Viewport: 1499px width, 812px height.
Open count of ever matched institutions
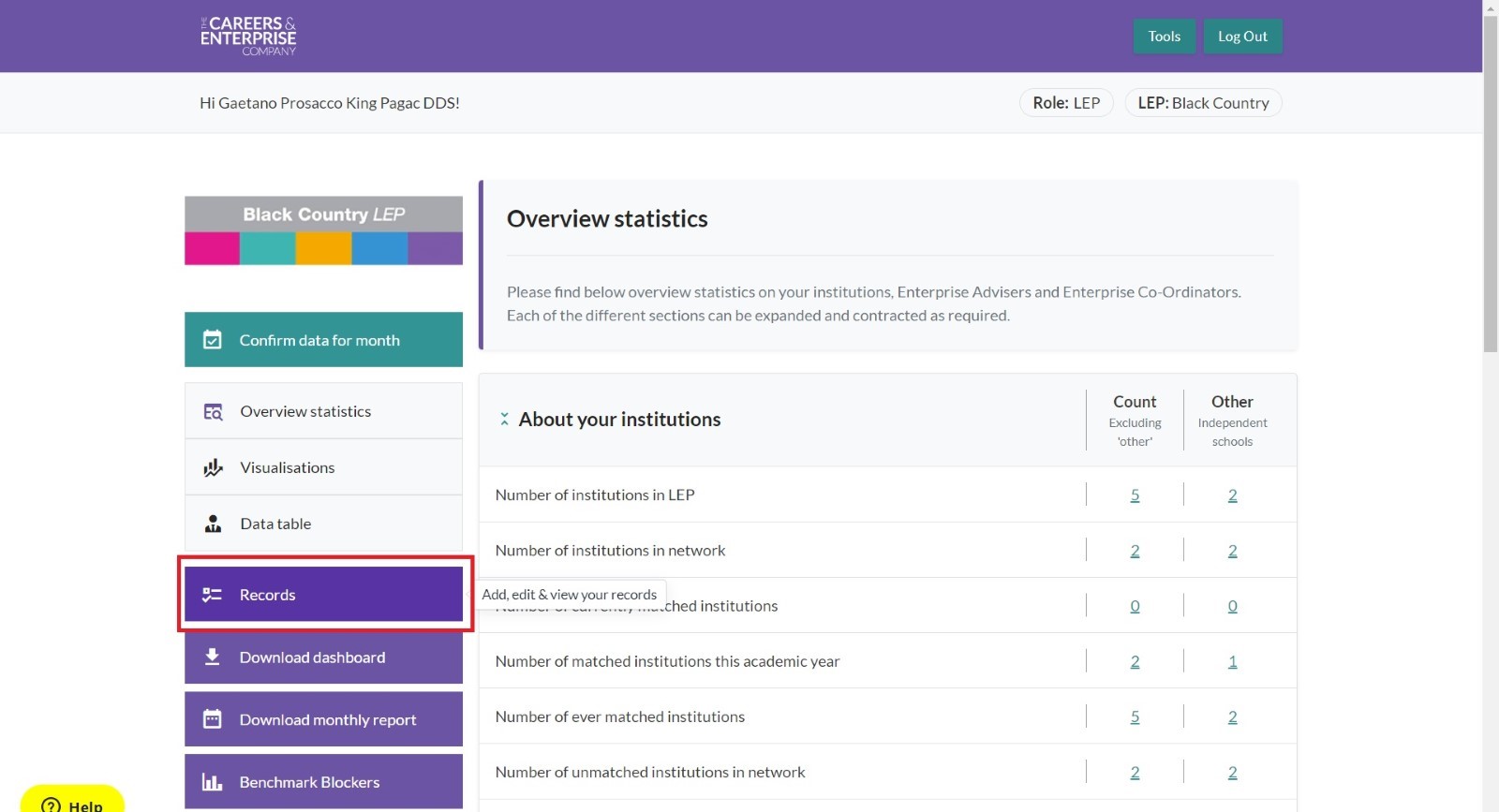point(1135,716)
